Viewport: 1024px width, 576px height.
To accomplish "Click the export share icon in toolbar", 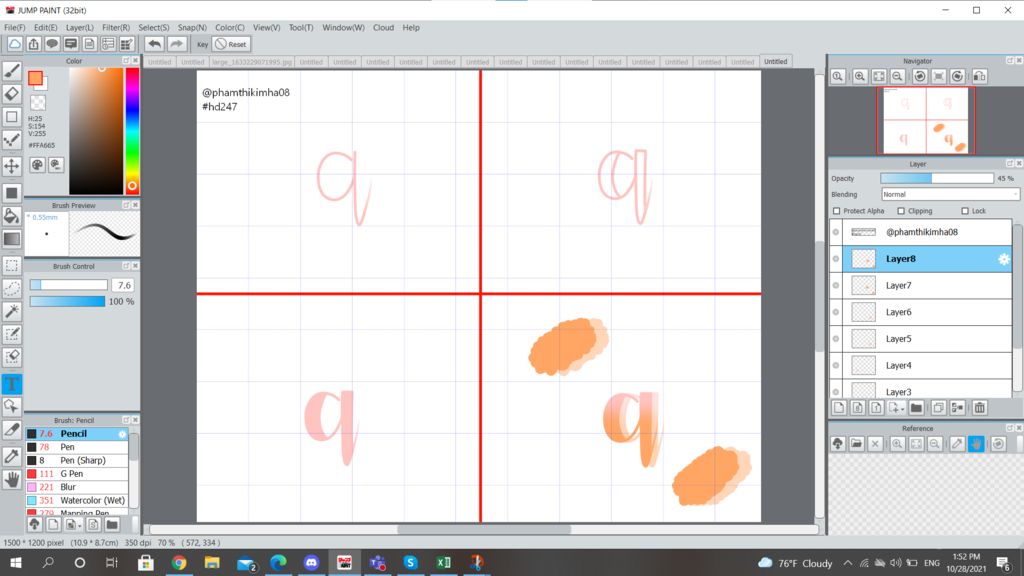I will (33, 44).
